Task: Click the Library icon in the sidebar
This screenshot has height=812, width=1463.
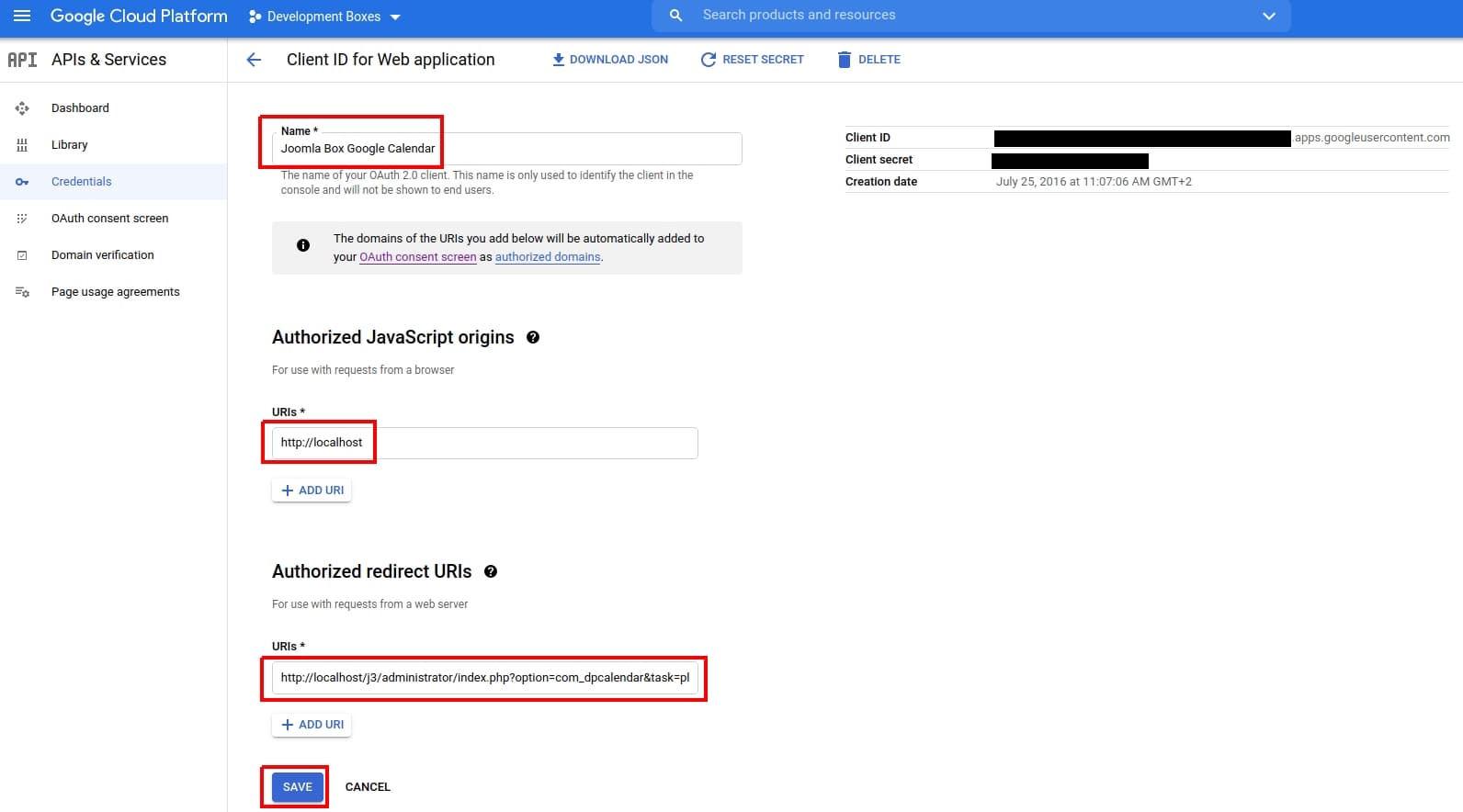Action: click(22, 145)
